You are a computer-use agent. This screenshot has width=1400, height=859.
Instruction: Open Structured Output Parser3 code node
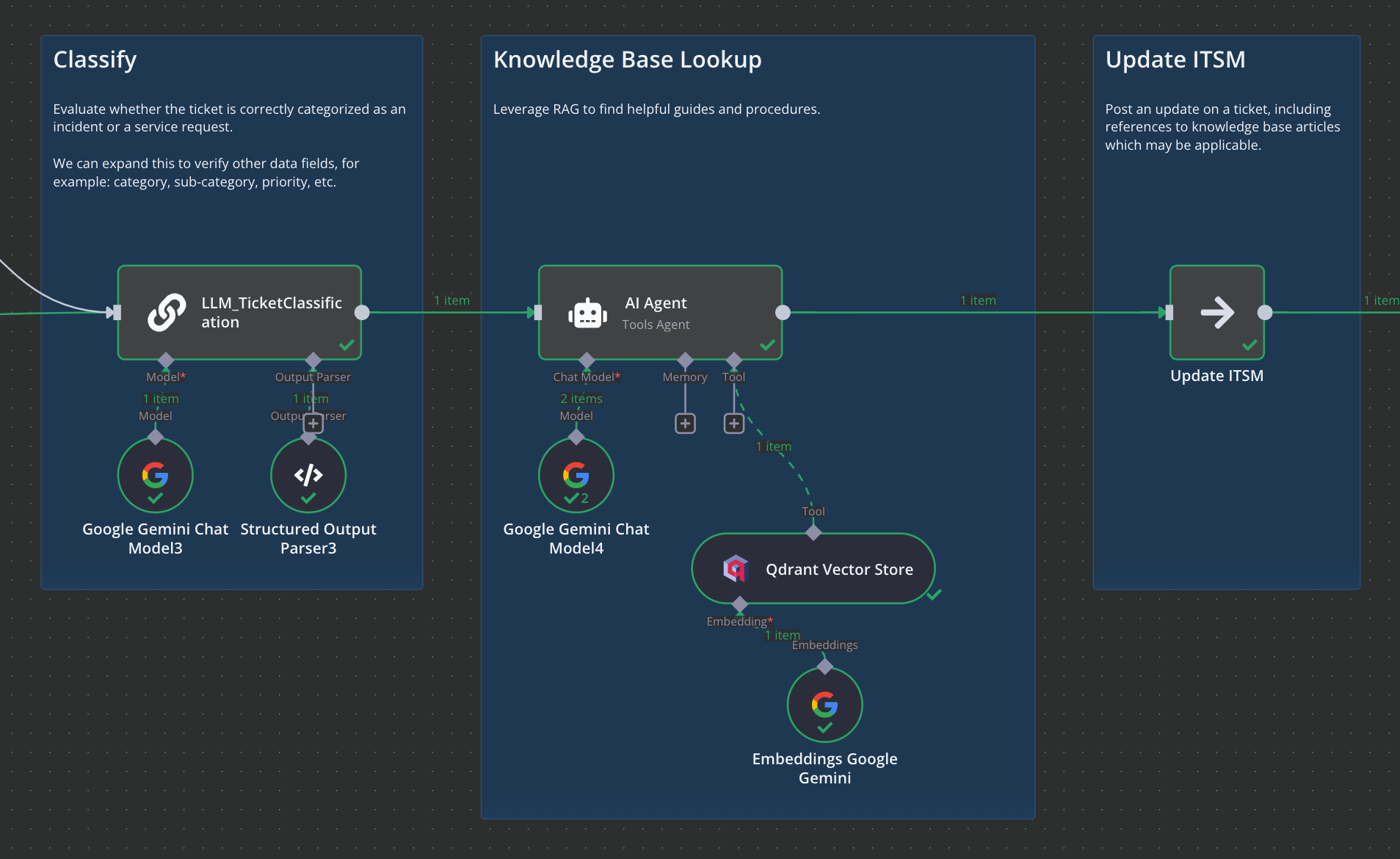coord(308,475)
